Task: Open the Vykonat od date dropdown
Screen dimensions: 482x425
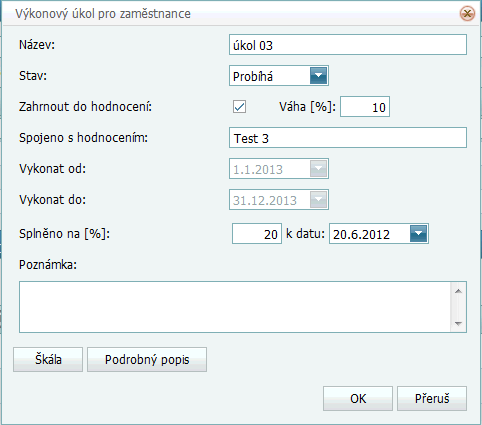Action: point(318,169)
